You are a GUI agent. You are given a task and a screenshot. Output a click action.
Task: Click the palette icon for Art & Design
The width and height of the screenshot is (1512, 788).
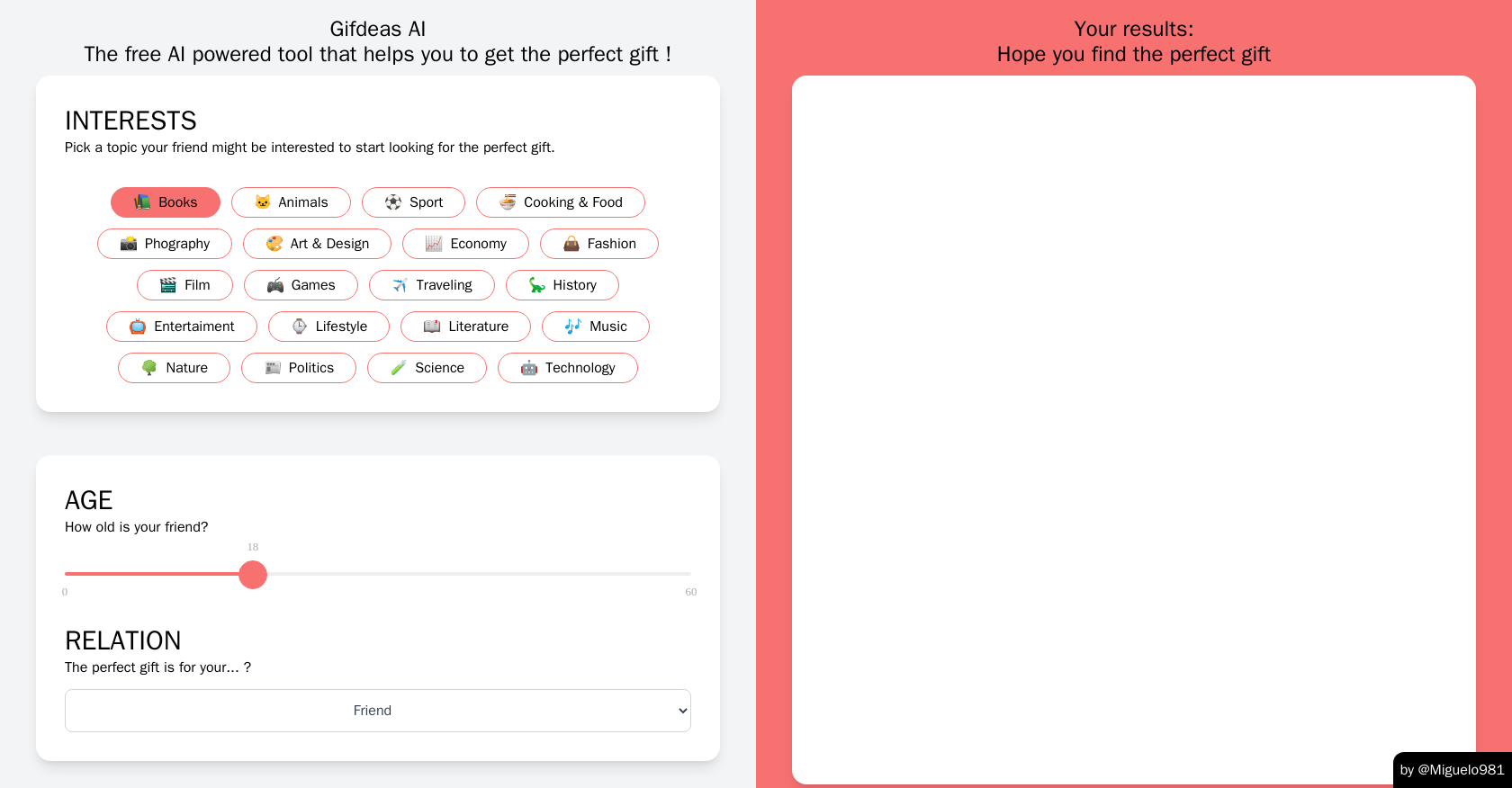(274, 244)
